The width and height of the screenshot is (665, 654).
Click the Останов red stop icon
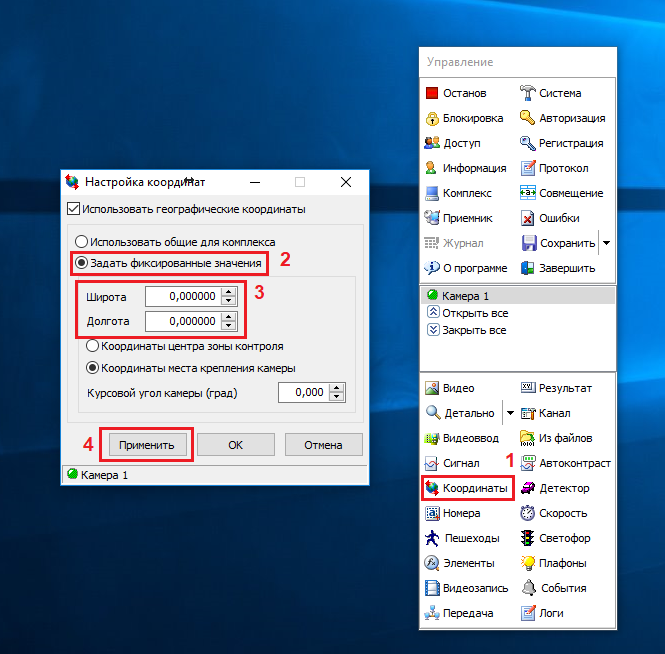coord(432,93)
